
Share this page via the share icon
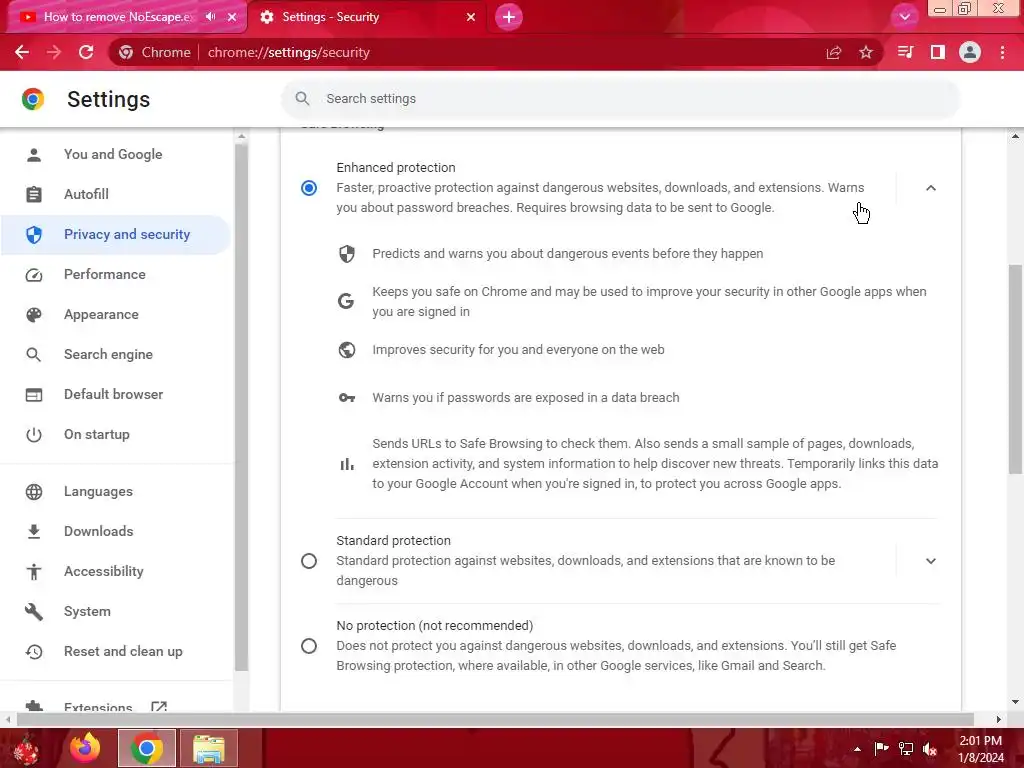coord(833,52)
